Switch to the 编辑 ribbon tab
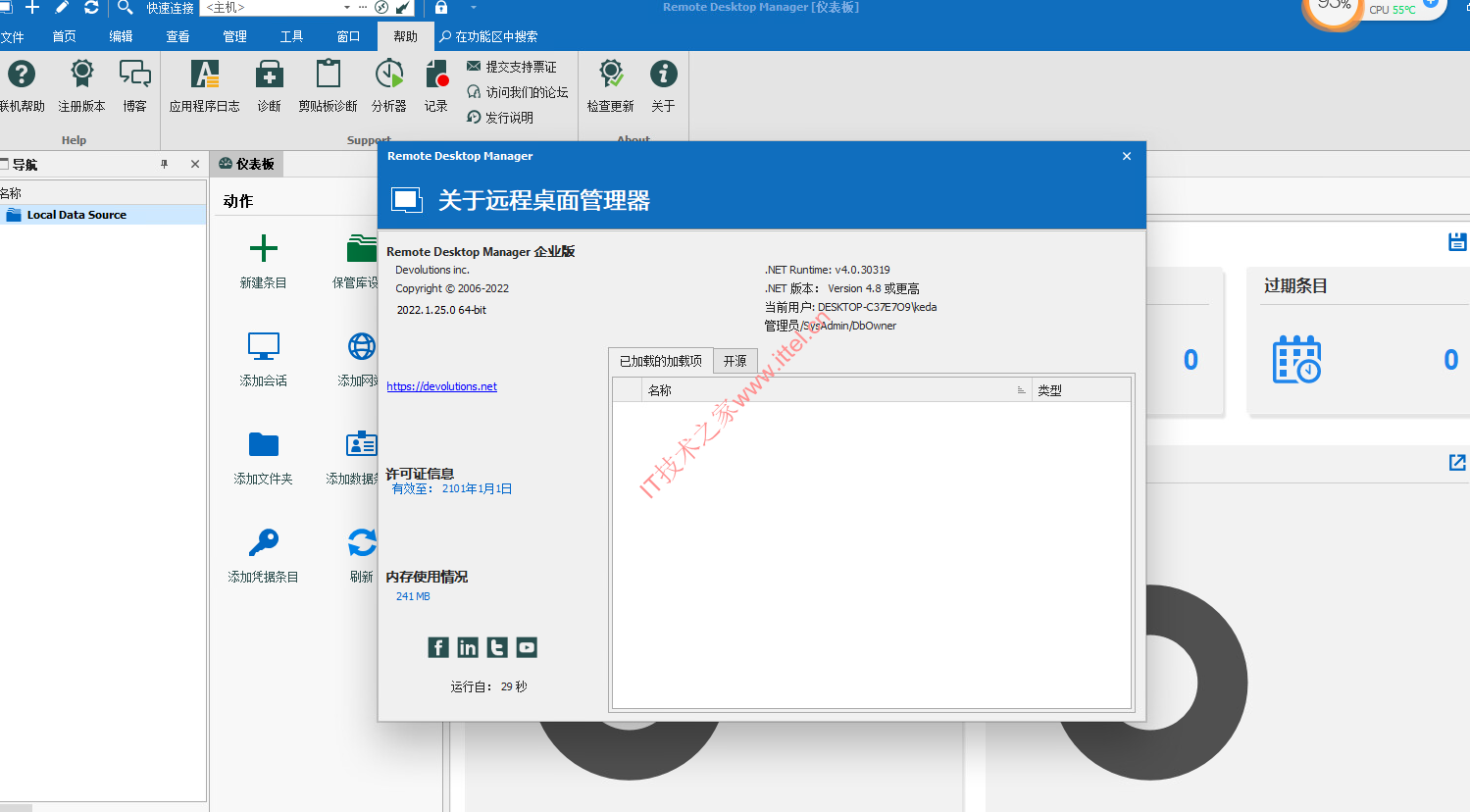Image resolution: width=1470 pixels, height=812 pixels. (x=121, y=36)
